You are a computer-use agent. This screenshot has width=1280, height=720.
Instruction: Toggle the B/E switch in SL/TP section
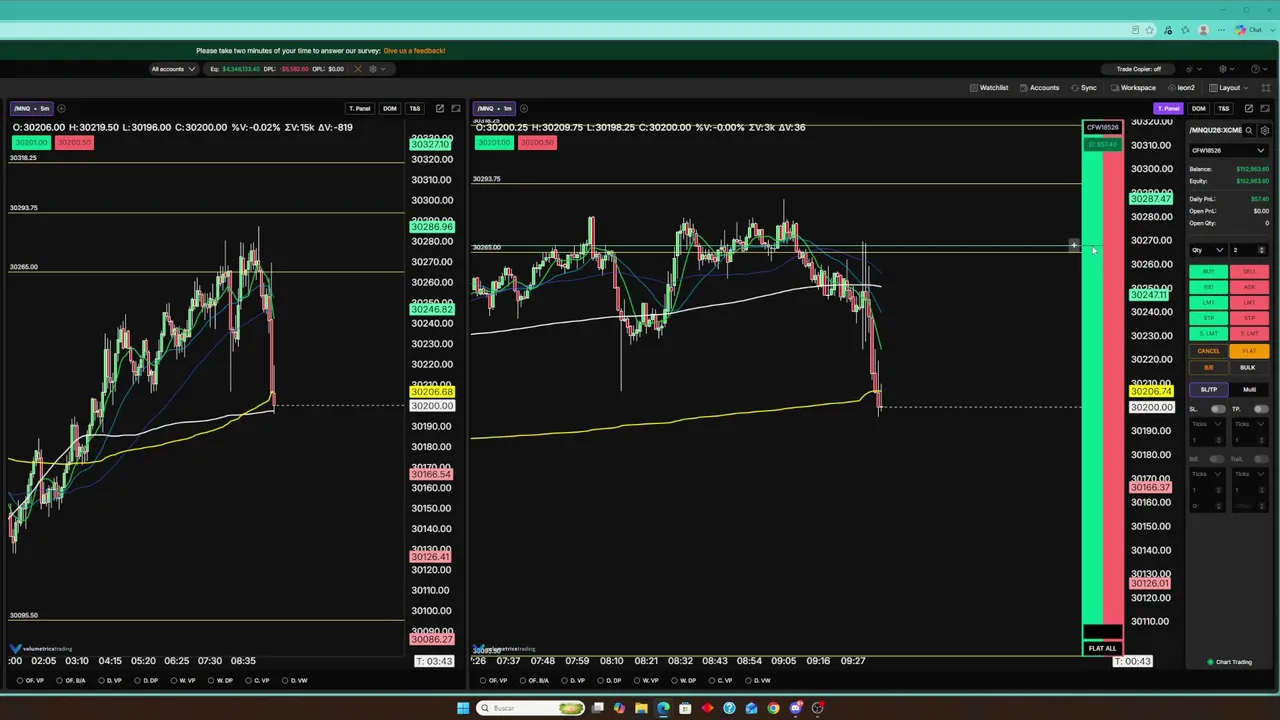pos(1217,459)
